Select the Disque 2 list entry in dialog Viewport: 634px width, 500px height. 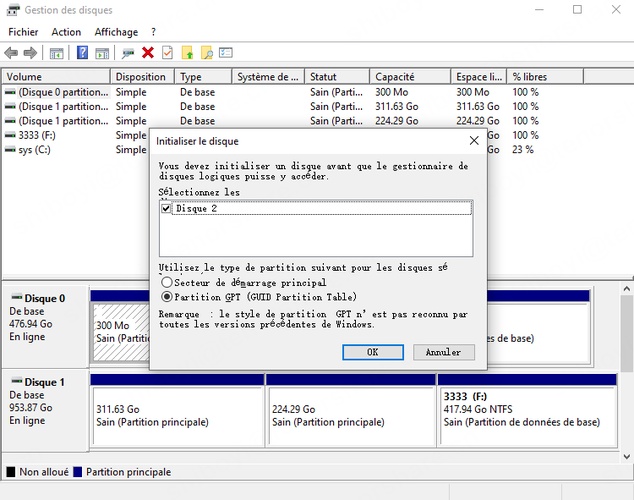321,208
